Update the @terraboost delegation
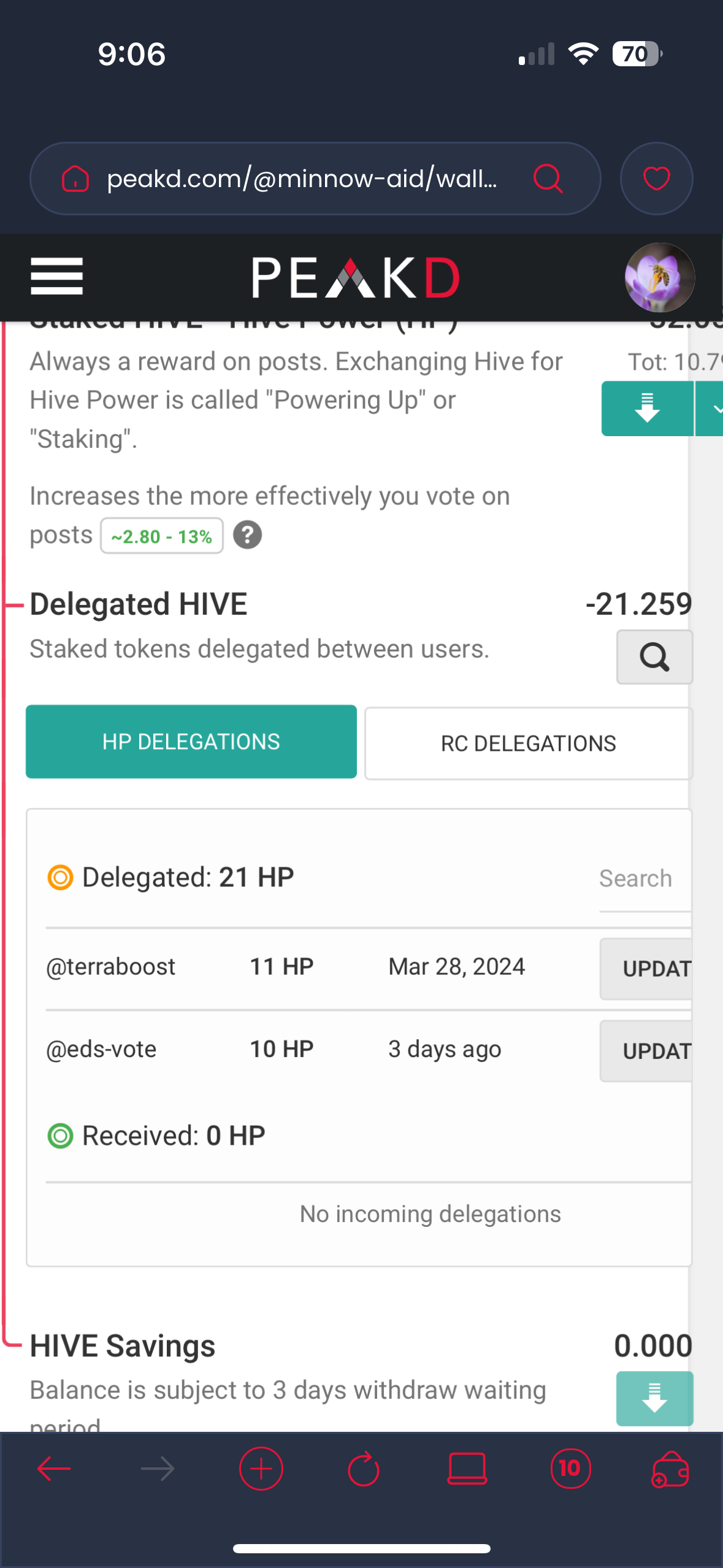Image resolution: width=723 pixels, height=1568 pixels. (x=646, y=969)
